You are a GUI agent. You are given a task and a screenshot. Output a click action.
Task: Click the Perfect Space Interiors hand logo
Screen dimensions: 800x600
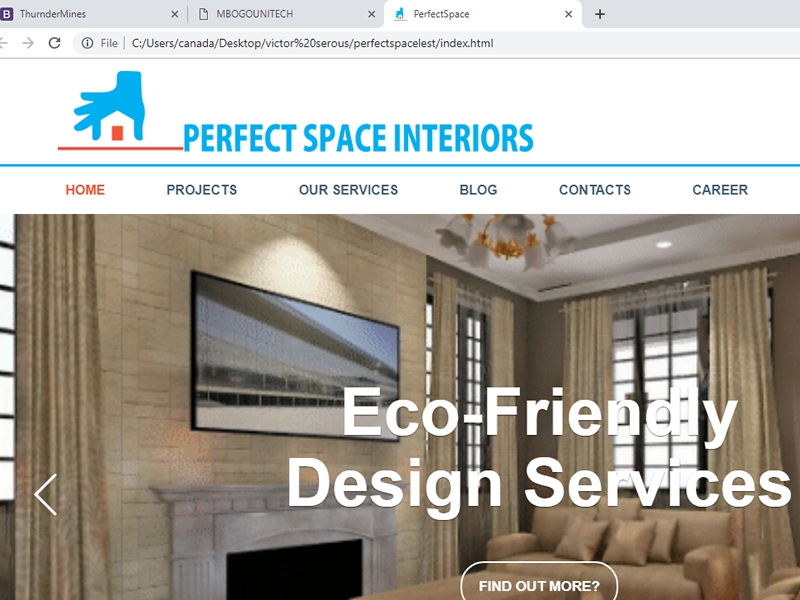110,106
